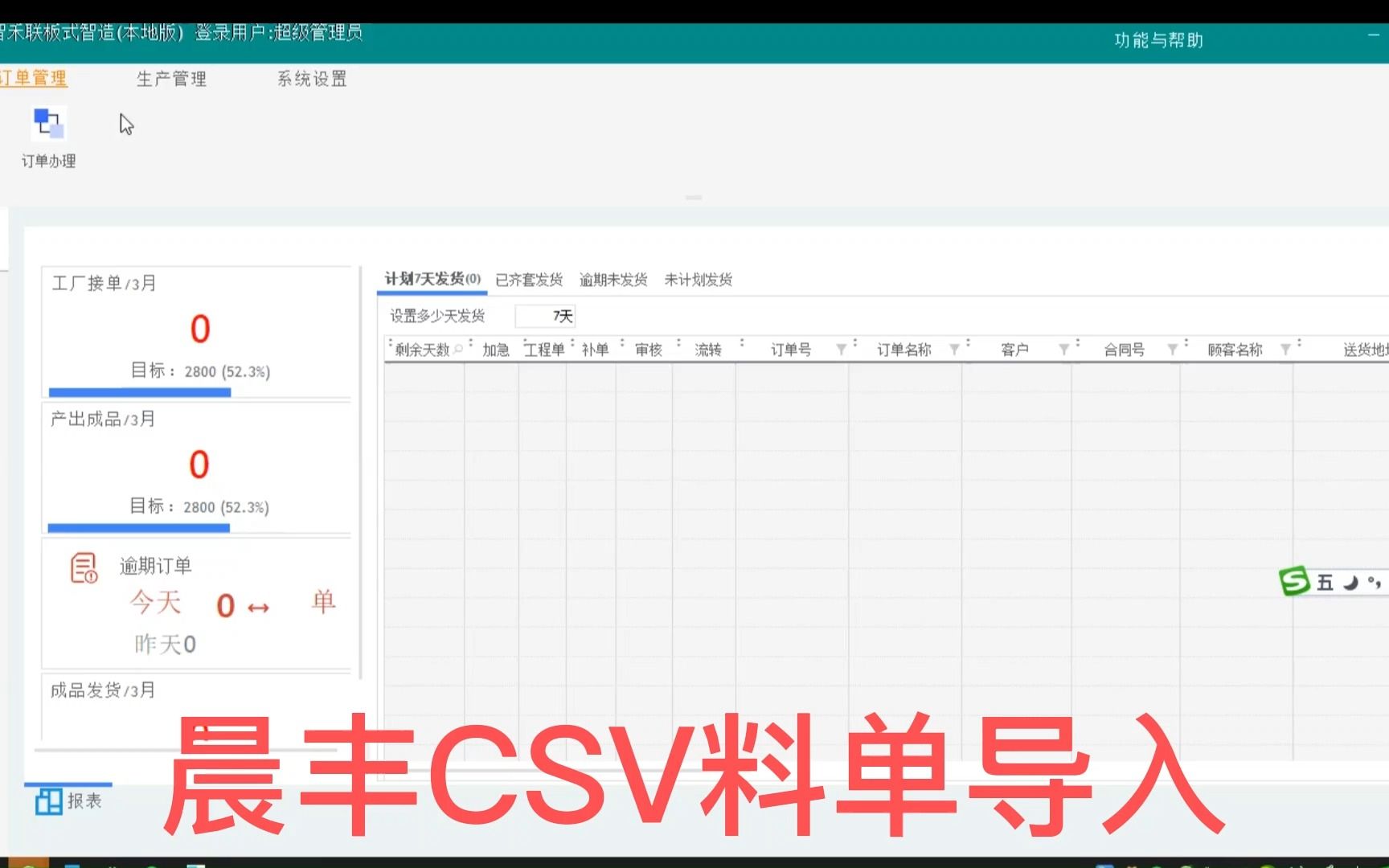Select the 五 Wubi mode icon on Sogou bar
The height and width of the screenshot is (868, 1389).
point(1324,583)
